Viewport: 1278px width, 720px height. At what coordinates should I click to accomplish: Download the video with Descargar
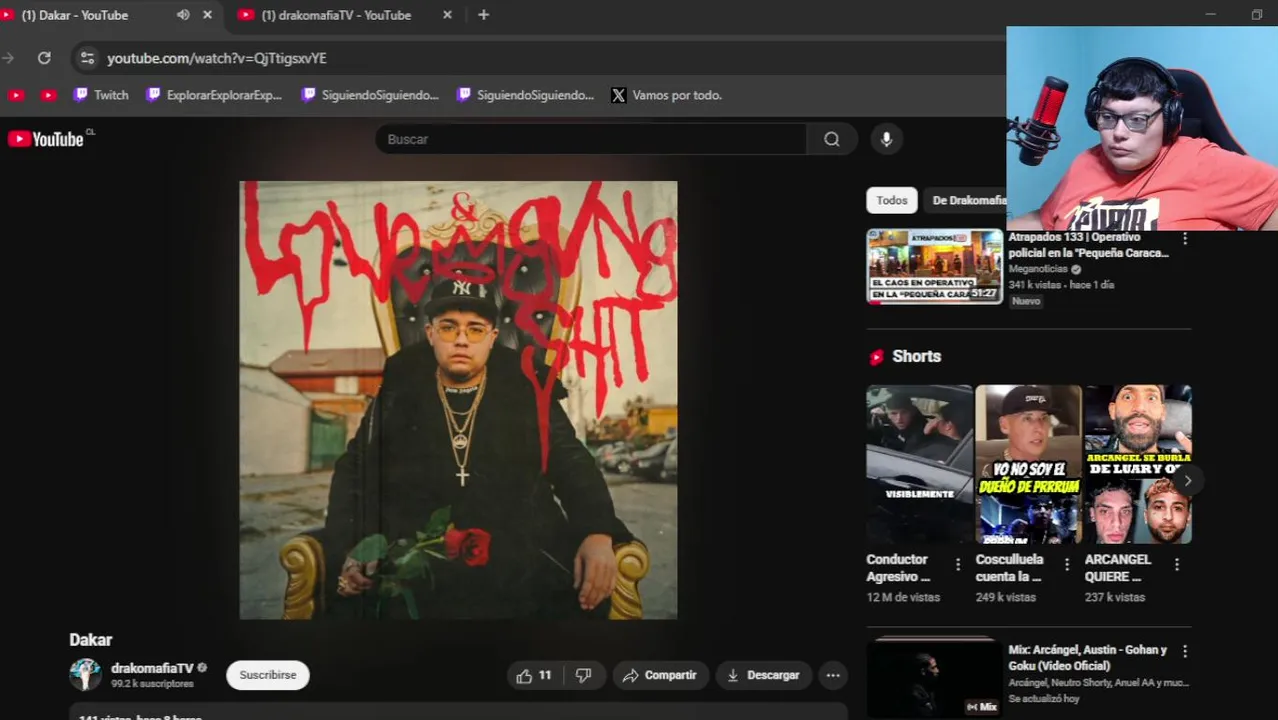[x=763, y=675]
